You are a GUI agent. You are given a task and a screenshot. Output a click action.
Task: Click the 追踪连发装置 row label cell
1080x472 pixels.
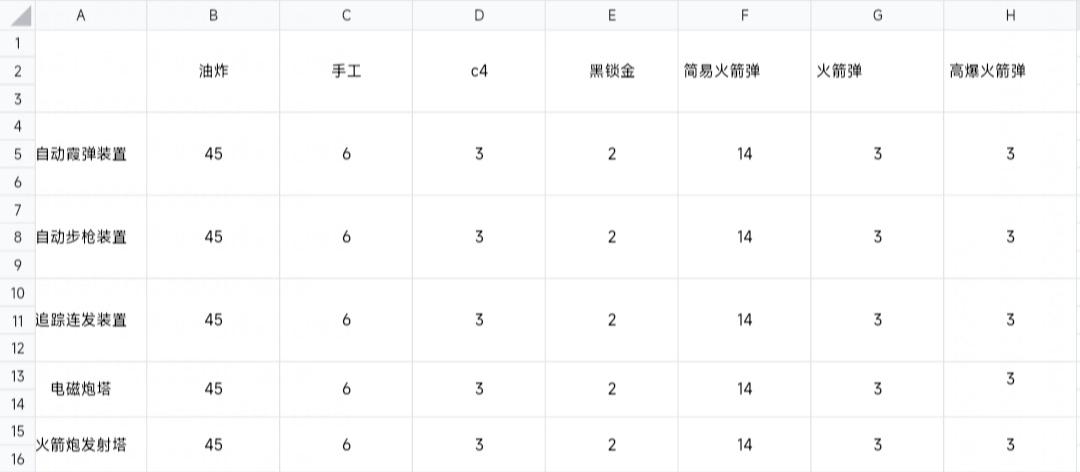81,320
